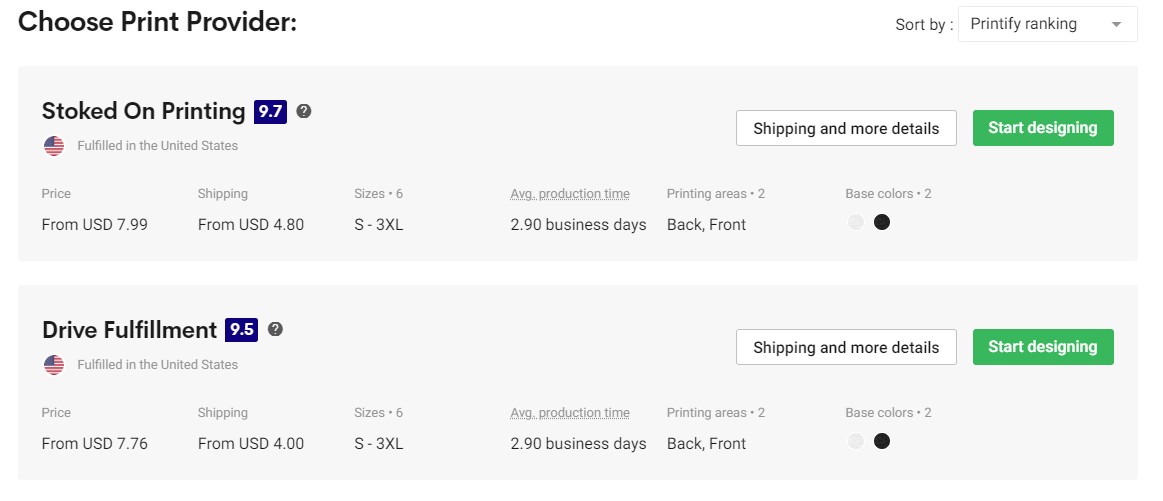Image resolution: width=1163 pixels, height=501 pixels.
Task: Click Avg. production time label in Stoked card
Action: click(570, 194)
